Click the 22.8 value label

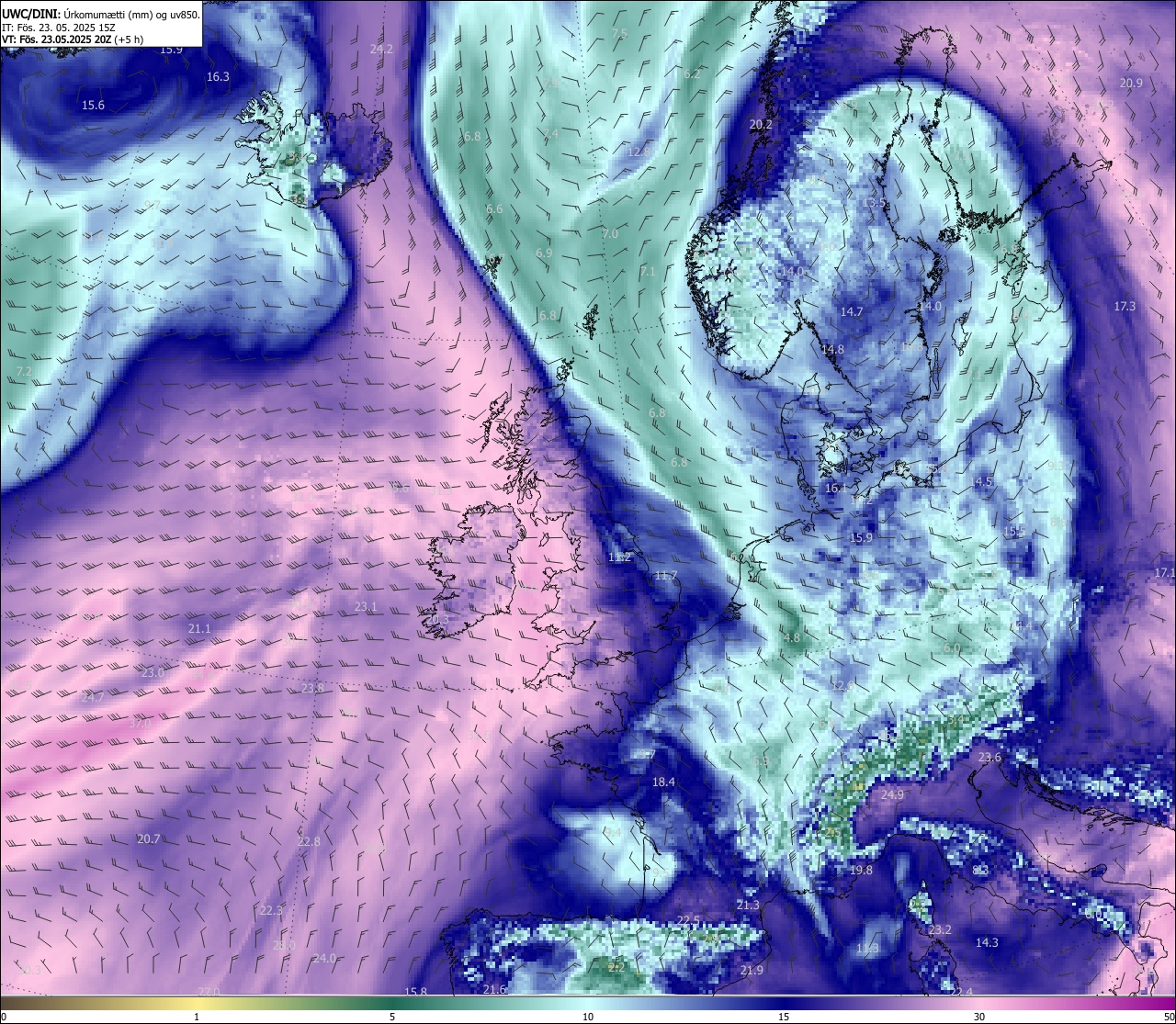(x=309, y=842)
